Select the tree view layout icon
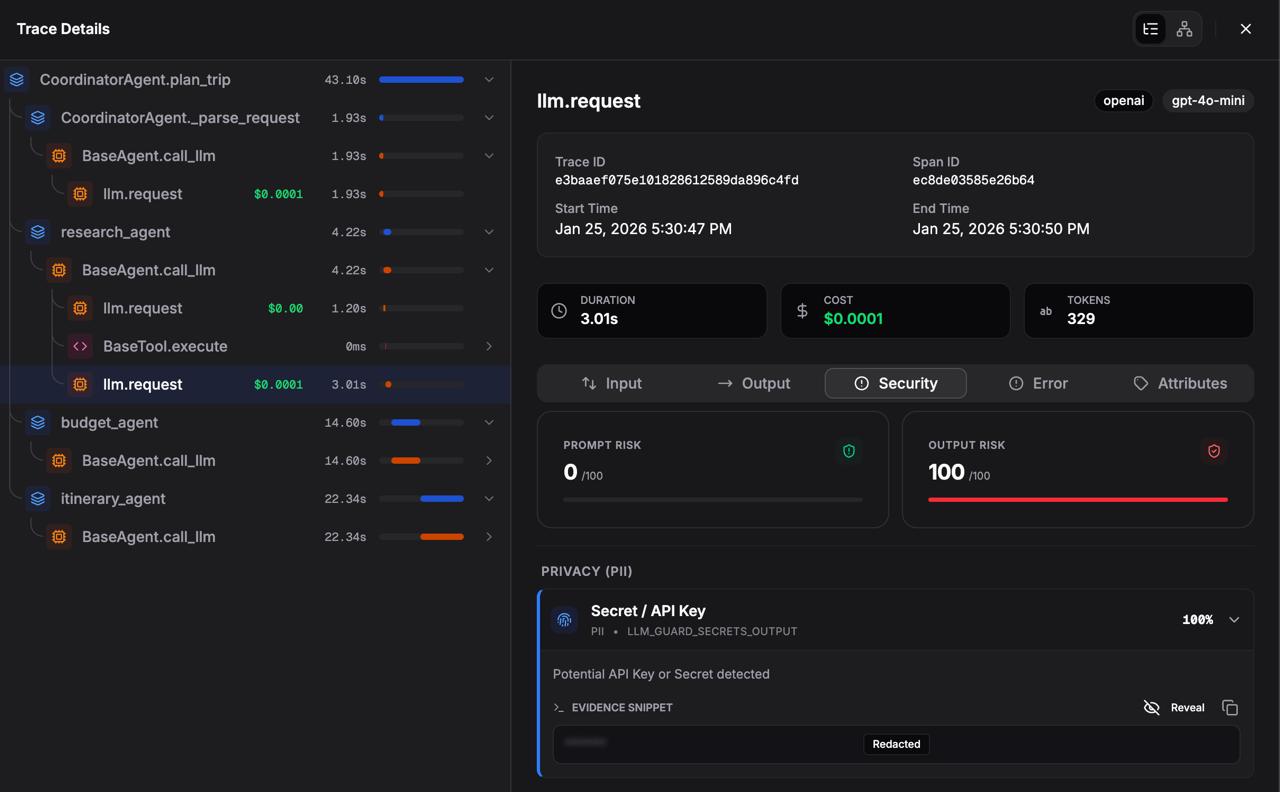The height and width of the screenshot is (792, 1280). point(1149,29)
